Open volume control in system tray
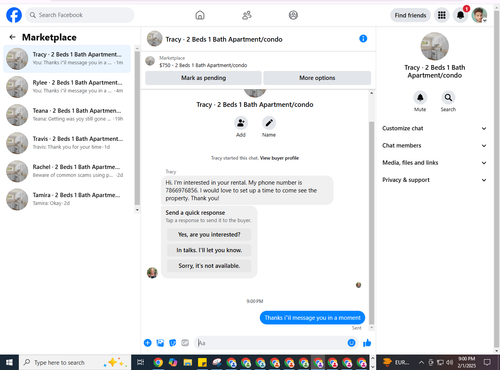Image resolution: width=500 pixels, height=370 pixels. [450, 362]
